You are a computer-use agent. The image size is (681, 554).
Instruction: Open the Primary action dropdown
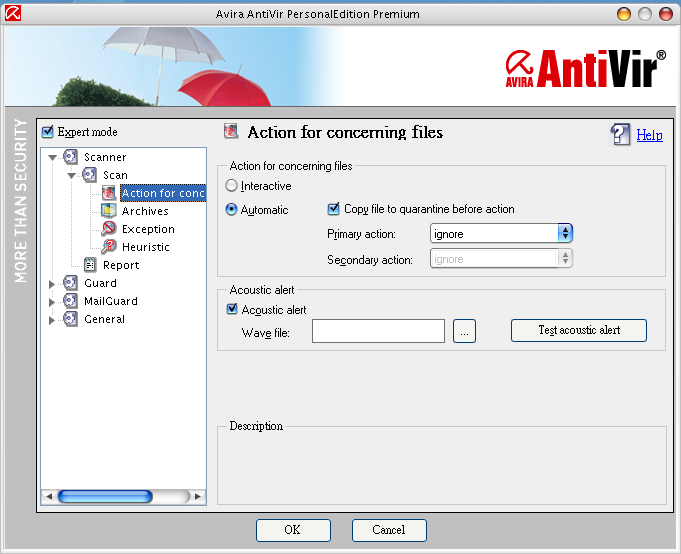click(501, 233)
